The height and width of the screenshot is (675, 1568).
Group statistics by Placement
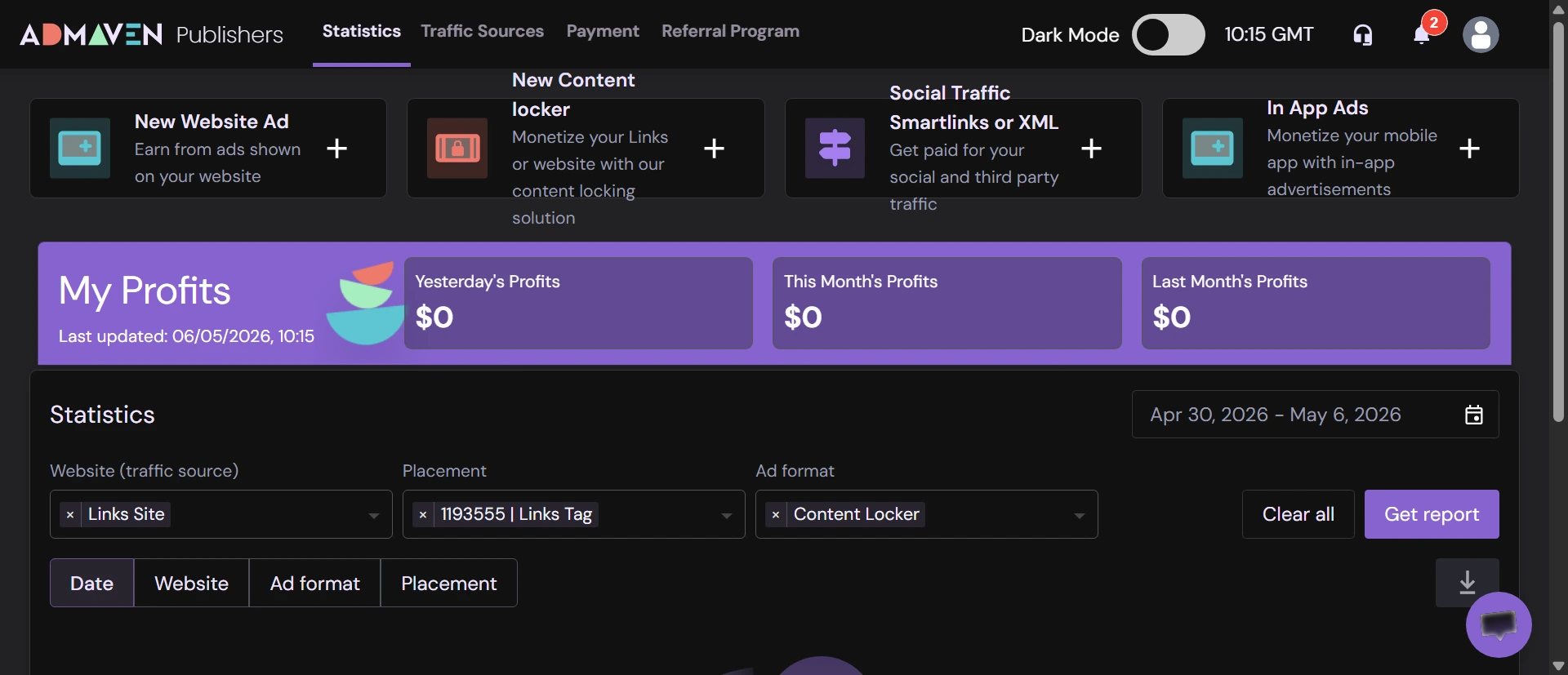click(x=448, y=583)
